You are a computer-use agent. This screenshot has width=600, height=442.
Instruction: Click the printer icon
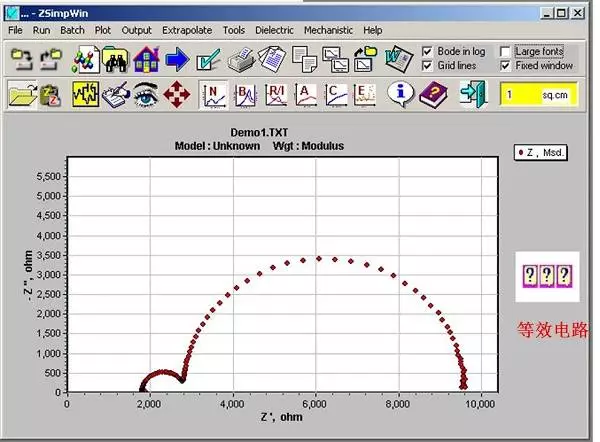click(x=240, y=60)
